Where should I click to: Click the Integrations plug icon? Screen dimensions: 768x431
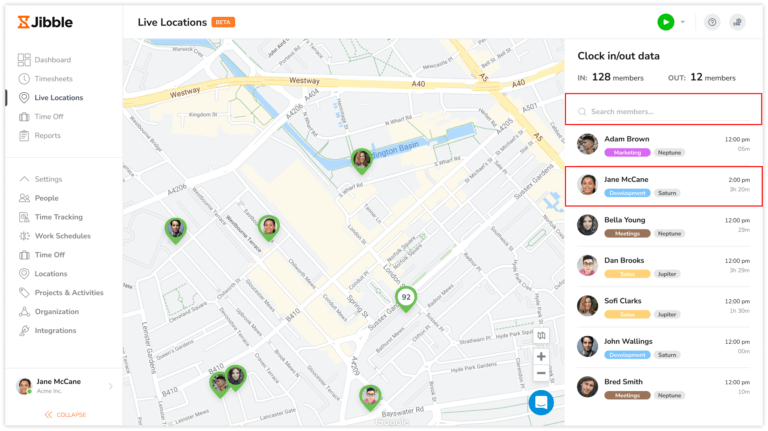coord(24,331)
